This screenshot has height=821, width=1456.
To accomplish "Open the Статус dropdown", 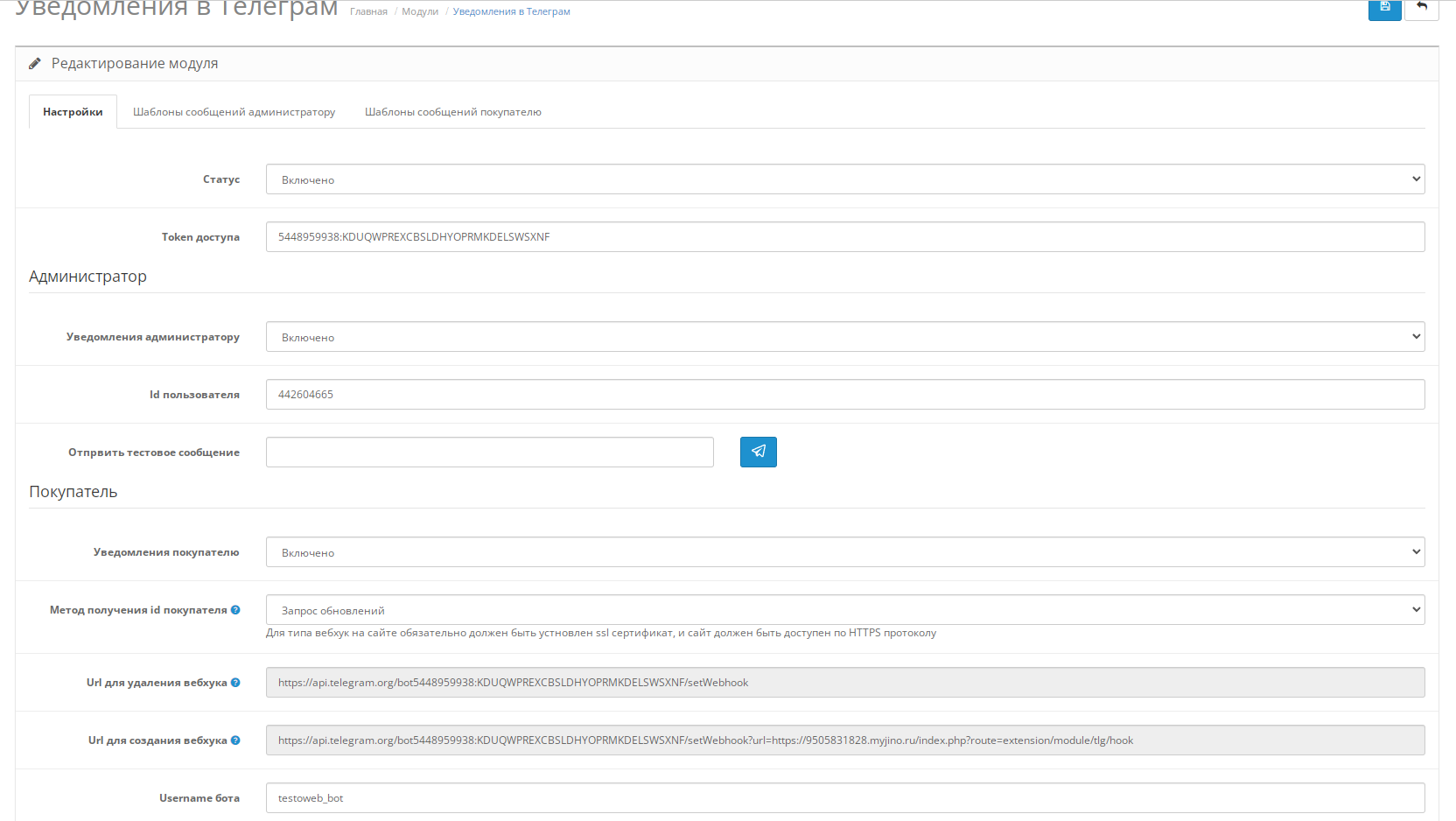I will point(844,179).
